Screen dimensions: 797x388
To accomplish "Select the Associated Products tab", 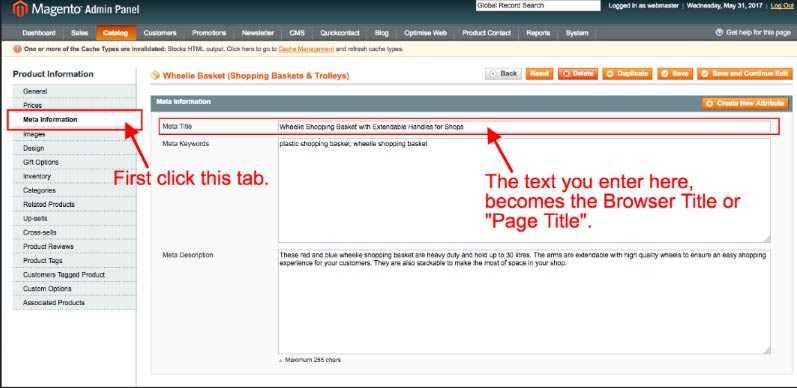I will click(74, 303).
